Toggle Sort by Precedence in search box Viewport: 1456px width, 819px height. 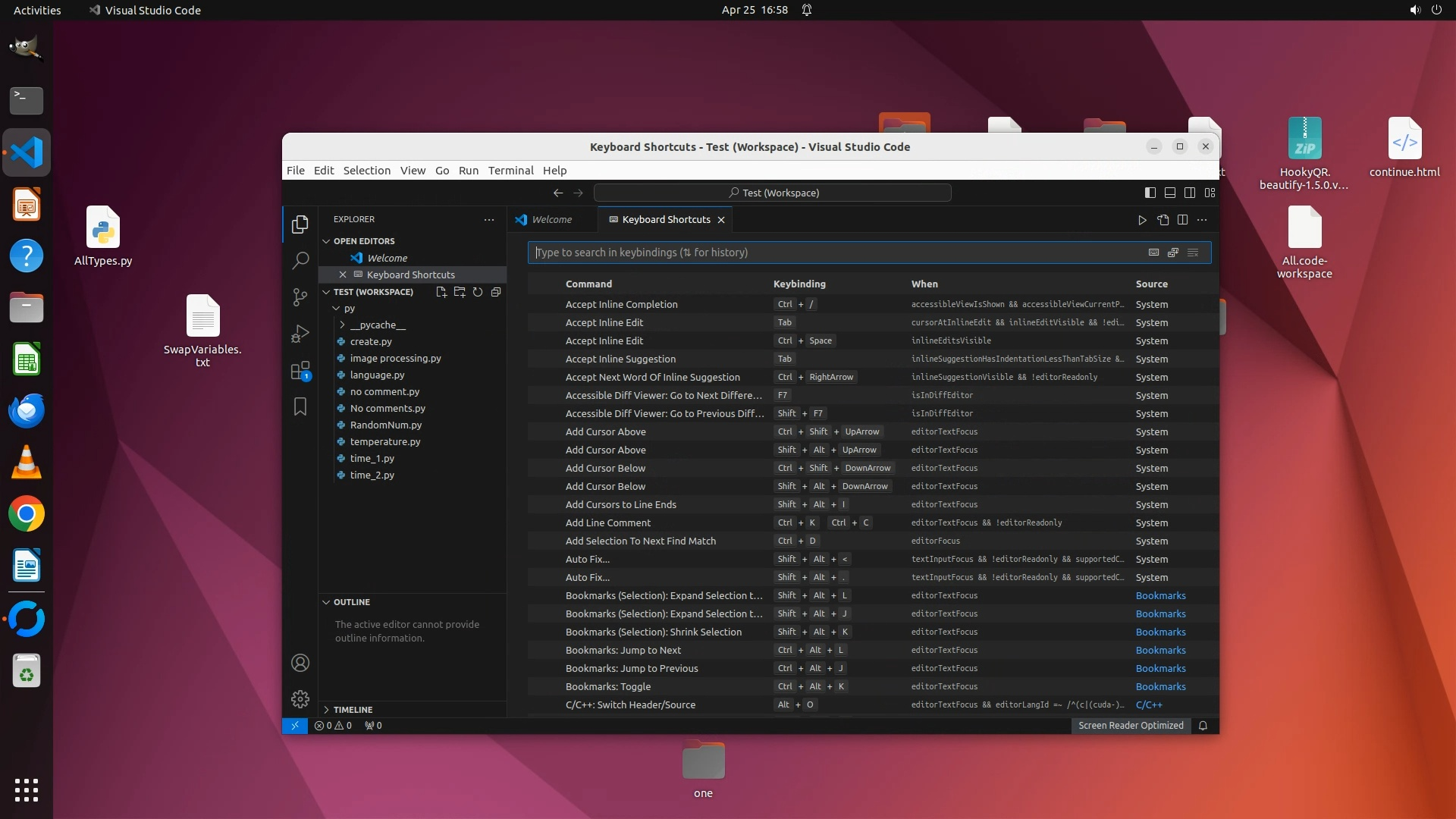click(1173, 253)
